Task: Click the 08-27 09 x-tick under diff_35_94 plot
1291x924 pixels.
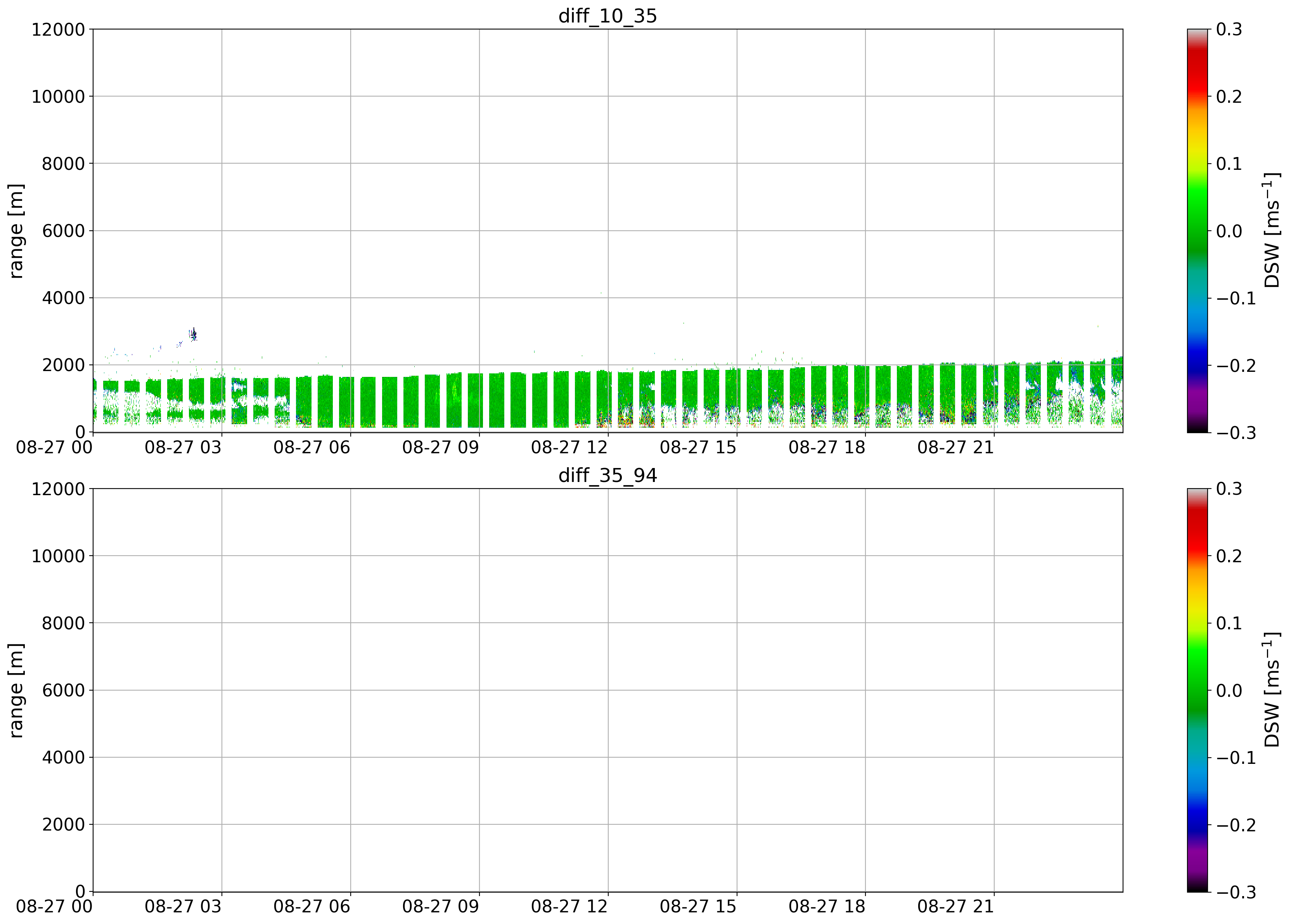Action: 441,907
